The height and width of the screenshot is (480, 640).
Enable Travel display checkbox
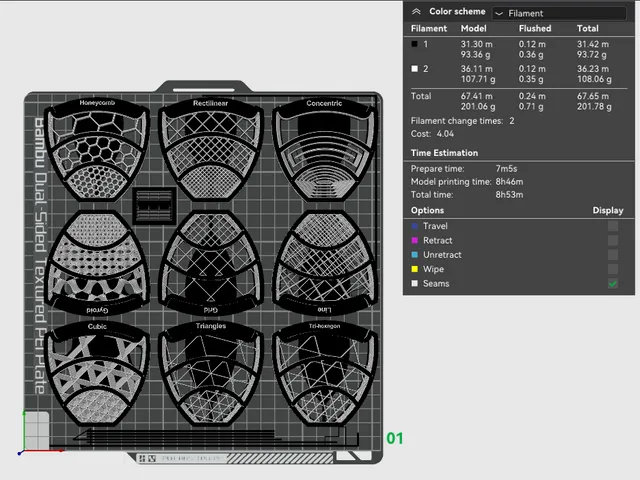click(x=613, y=226)
